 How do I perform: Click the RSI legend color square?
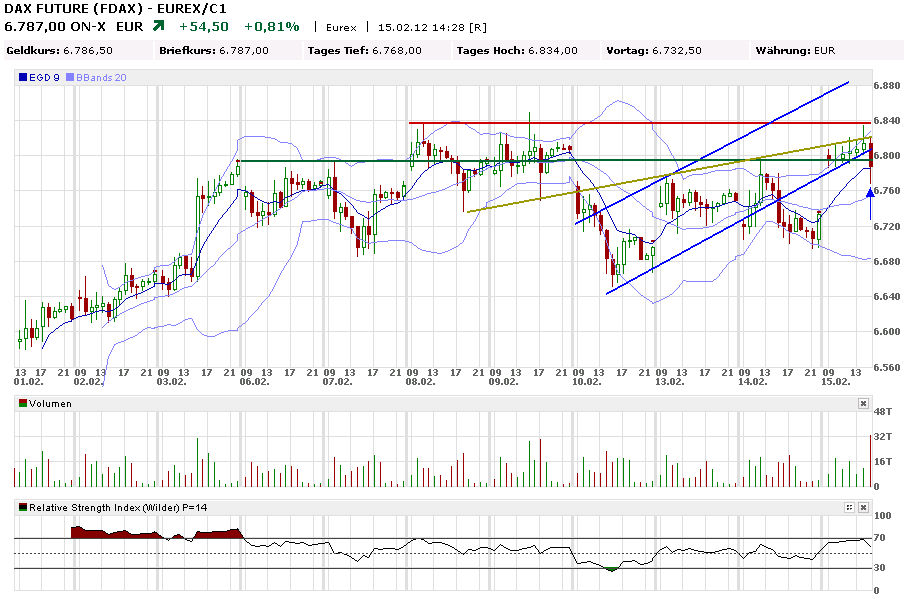point(23,507)
